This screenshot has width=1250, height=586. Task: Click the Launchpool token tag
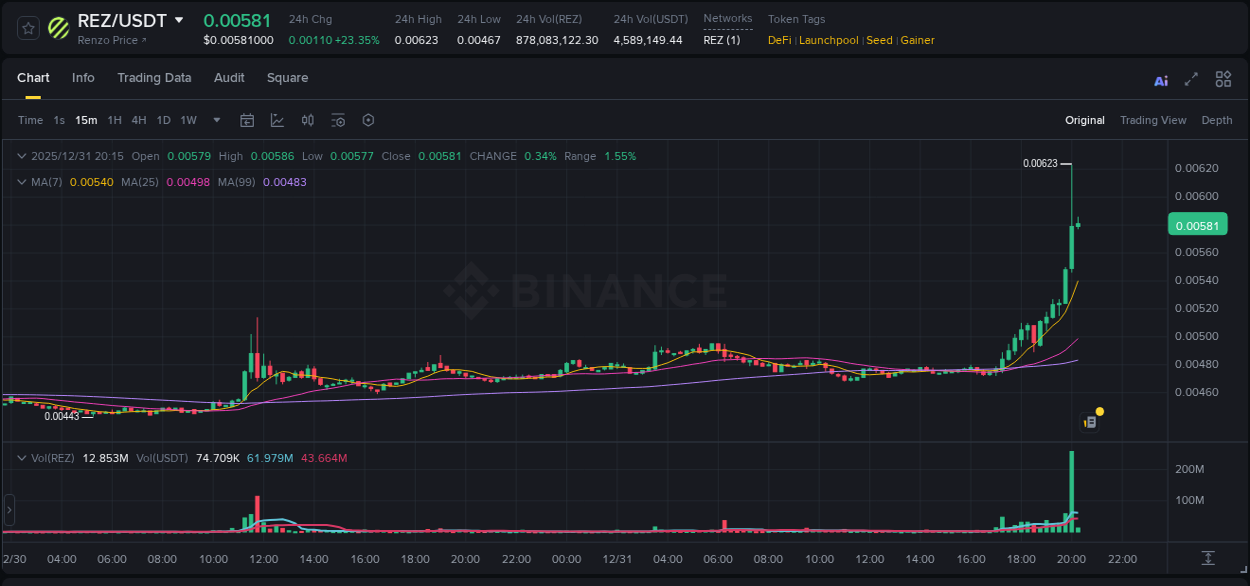(x=828, y=40)
